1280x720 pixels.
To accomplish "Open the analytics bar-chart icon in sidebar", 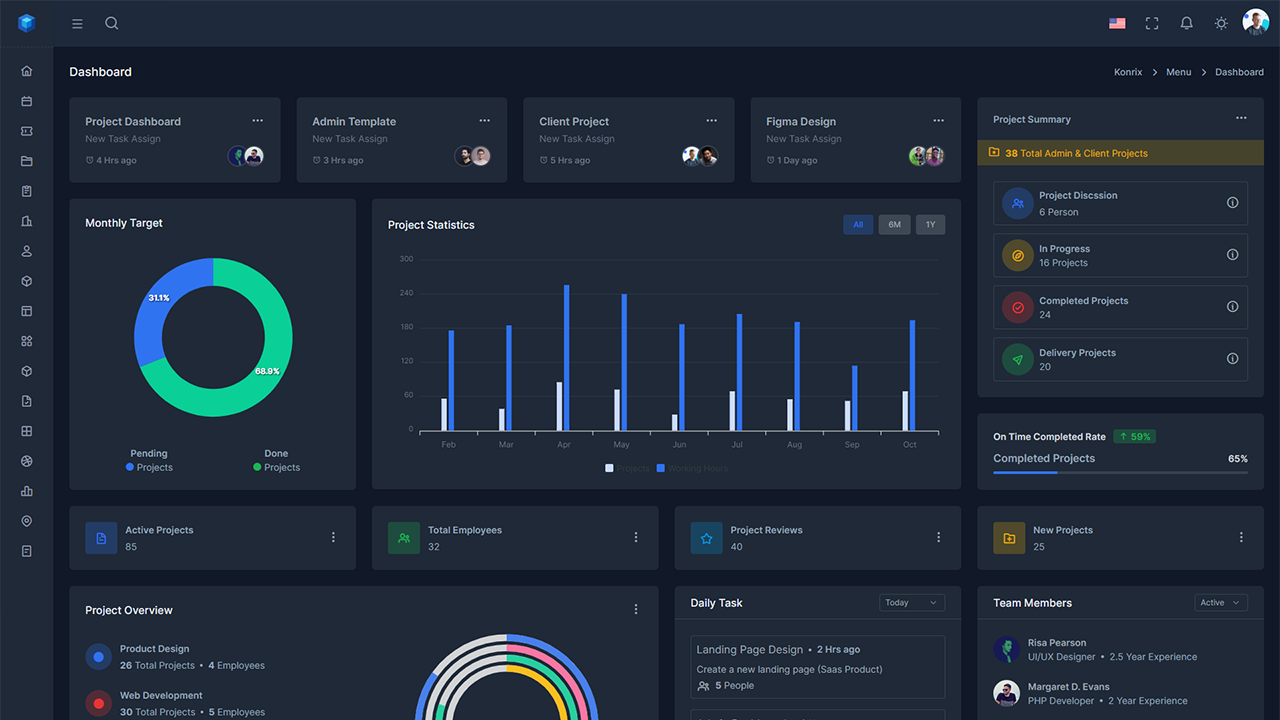I will pyautogui.click(x=26, y=491).
